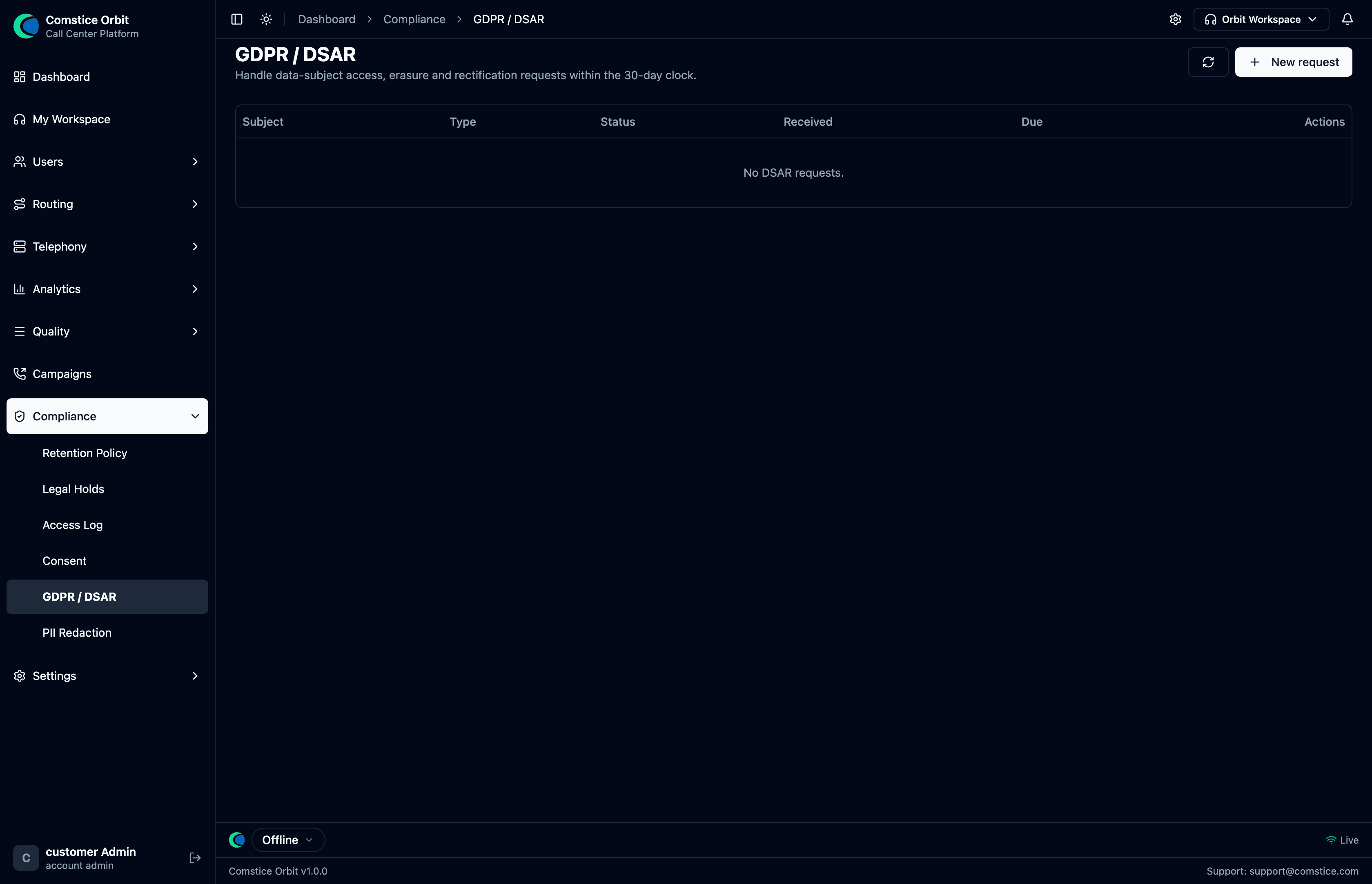Click the Received column header
The image size is (1372, 884).
[807, 122]
